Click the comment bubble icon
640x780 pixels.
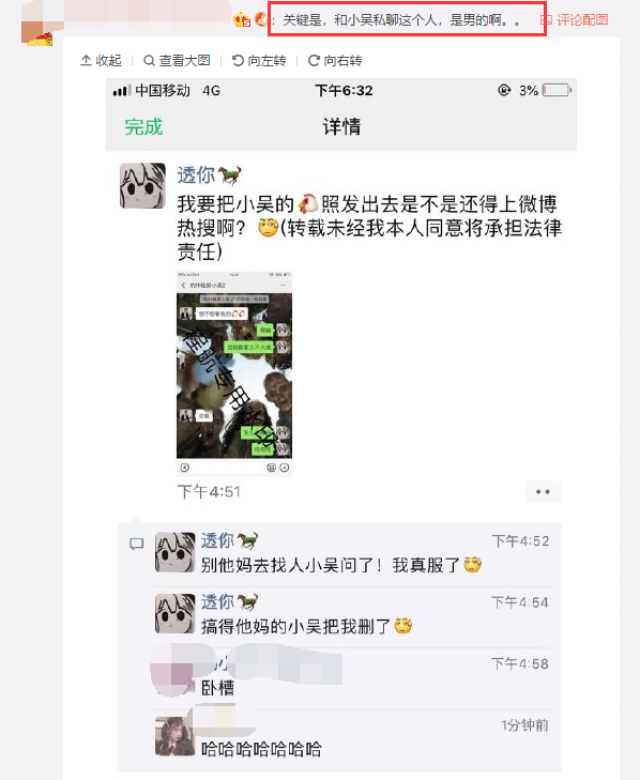[x=137, y=544]
